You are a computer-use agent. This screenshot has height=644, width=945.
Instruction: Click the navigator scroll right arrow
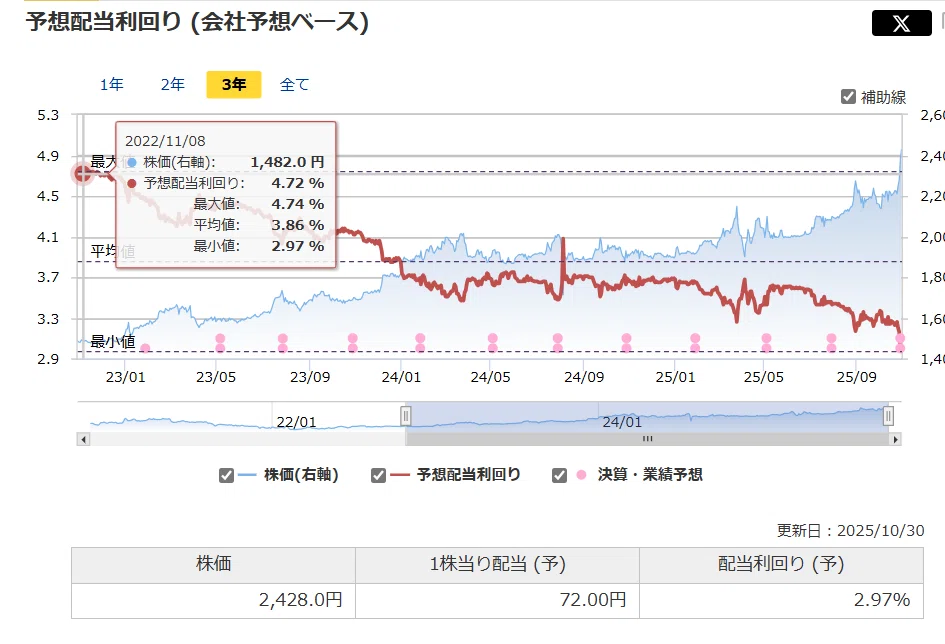[x=896, y=439]
